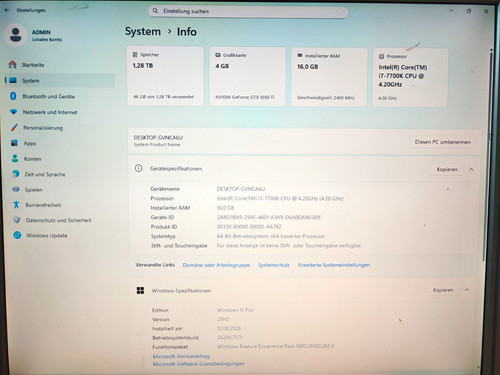Click the Grafikkarte 4 GB card

(x=247, y=77)
